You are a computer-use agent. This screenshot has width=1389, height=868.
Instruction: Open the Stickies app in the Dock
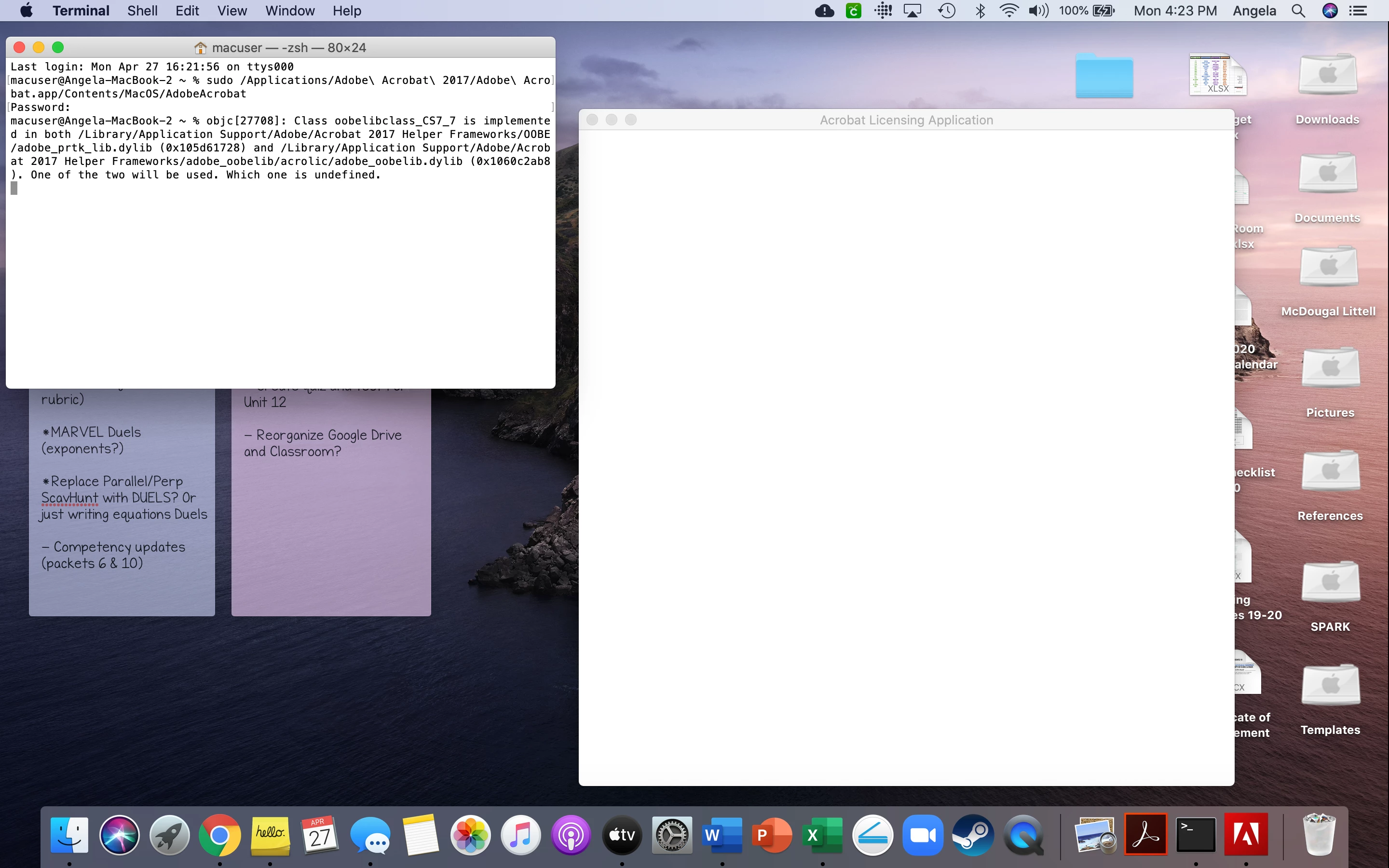click(x=270, y=835)
